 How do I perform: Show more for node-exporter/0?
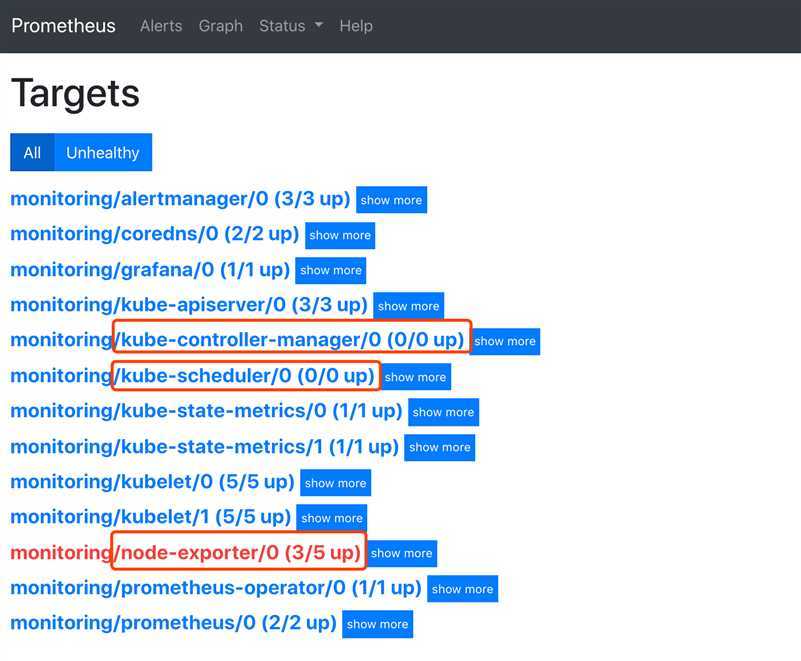(x=402, y=554)
